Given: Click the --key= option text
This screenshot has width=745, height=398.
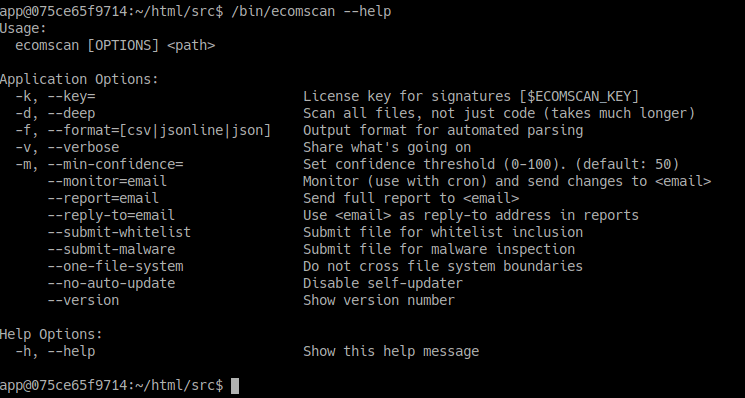Looking at the screenshot, I should click(71, 96).
